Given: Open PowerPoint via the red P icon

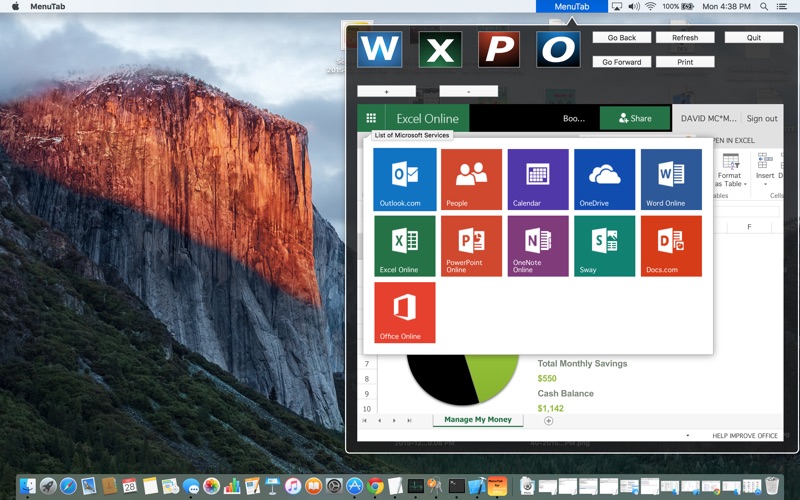Looking at the screenshot, I should pos(499,49).
